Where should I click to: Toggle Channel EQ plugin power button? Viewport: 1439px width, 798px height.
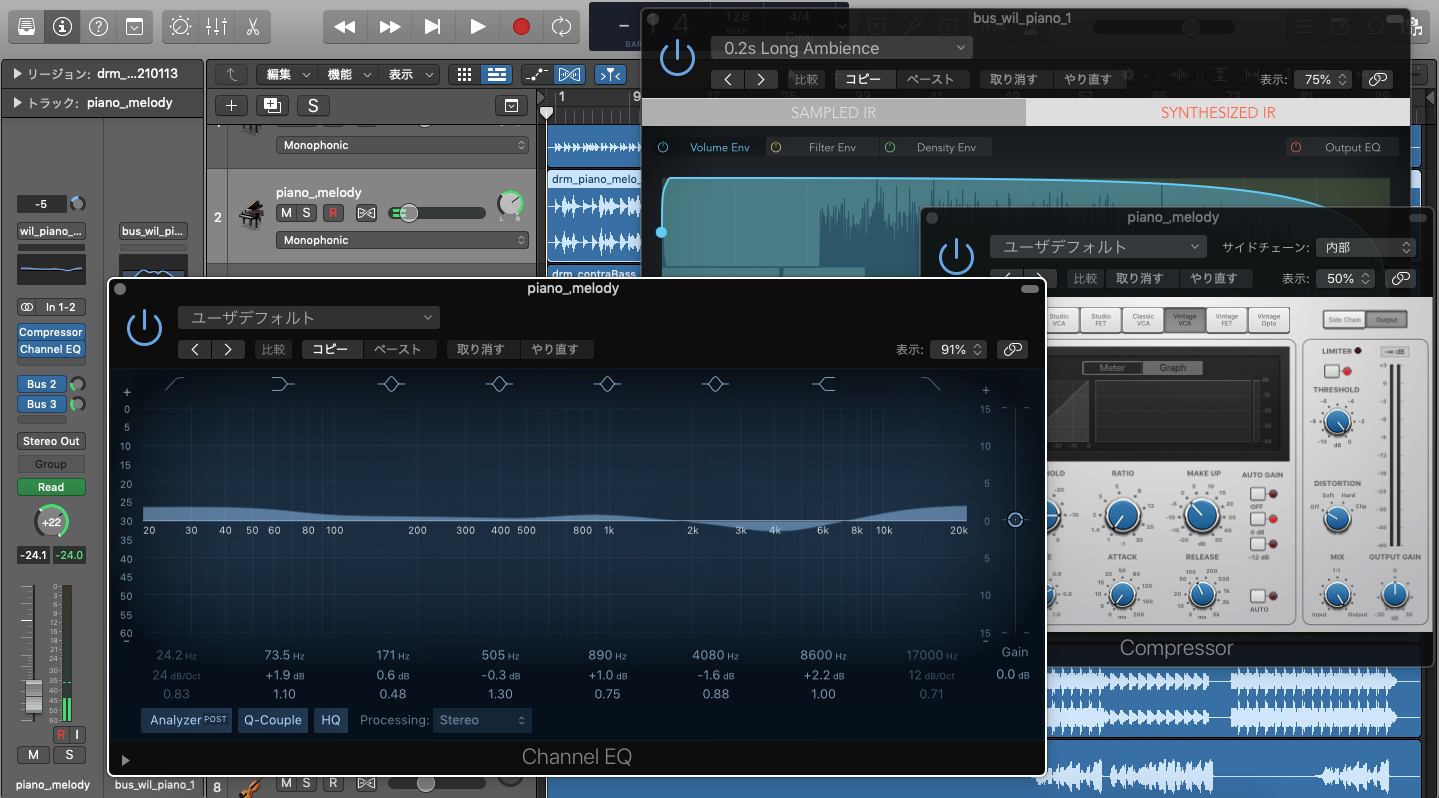[145, 327]
